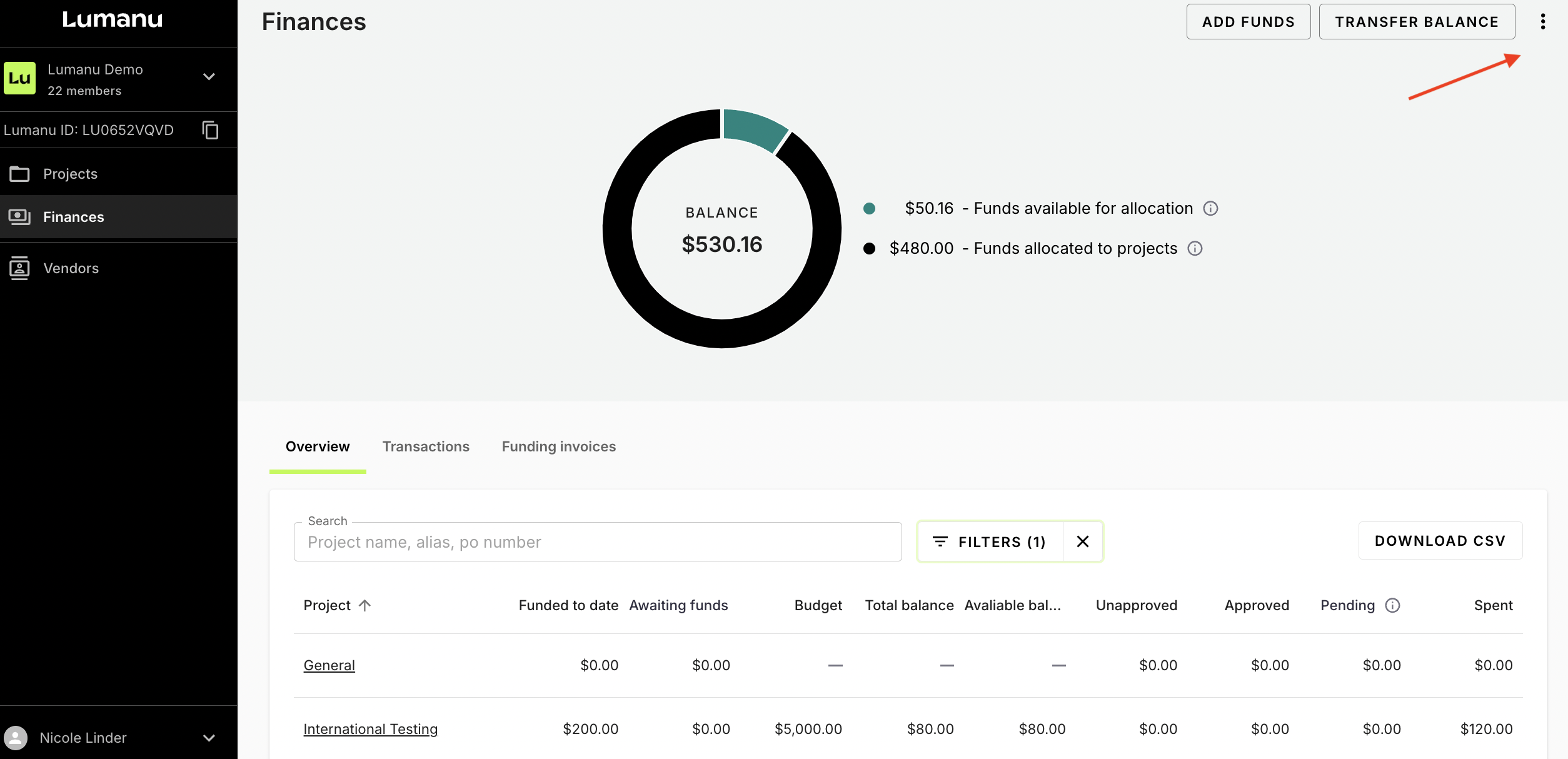Image resolution: width=1568 pixels, height=759 pixels.
Task: Open the Filters (1) menu
Action: tap(990, 541)
